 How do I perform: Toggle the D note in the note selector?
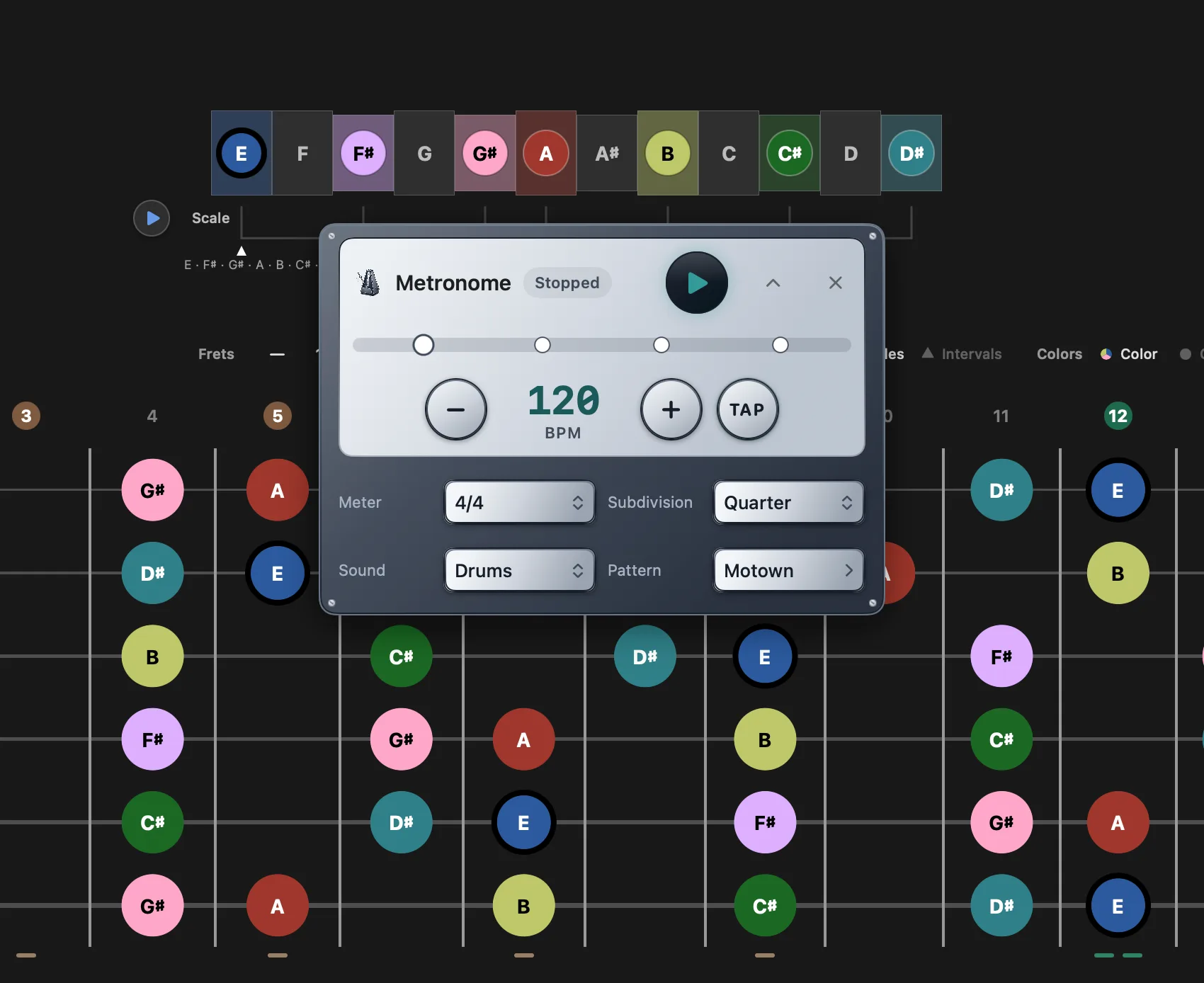click(x=851, y=153)
